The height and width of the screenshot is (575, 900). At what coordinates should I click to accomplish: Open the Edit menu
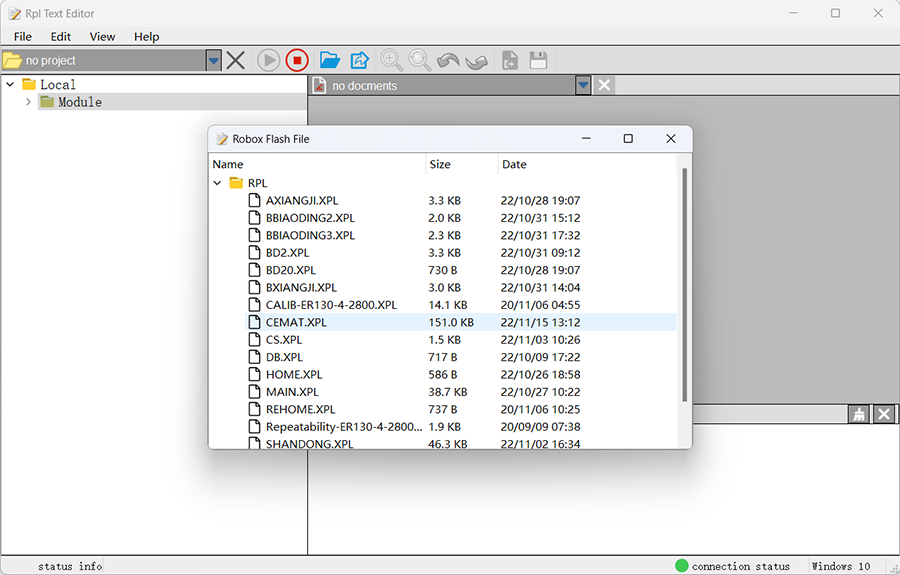tap(61, 36)
